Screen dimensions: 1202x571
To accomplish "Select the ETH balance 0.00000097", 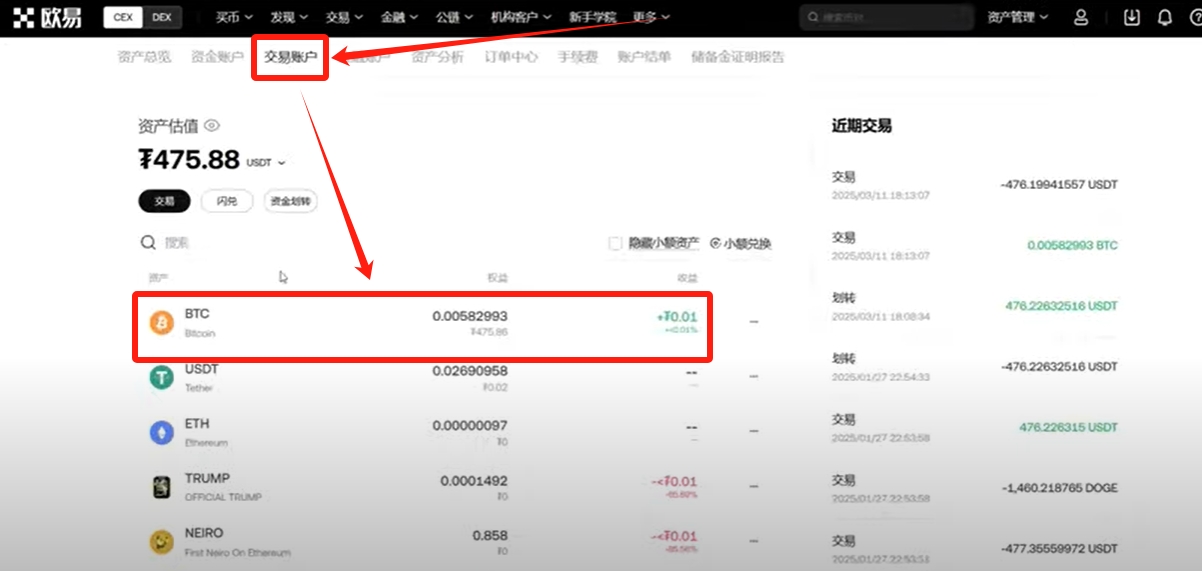I will [x=470, y=426].
